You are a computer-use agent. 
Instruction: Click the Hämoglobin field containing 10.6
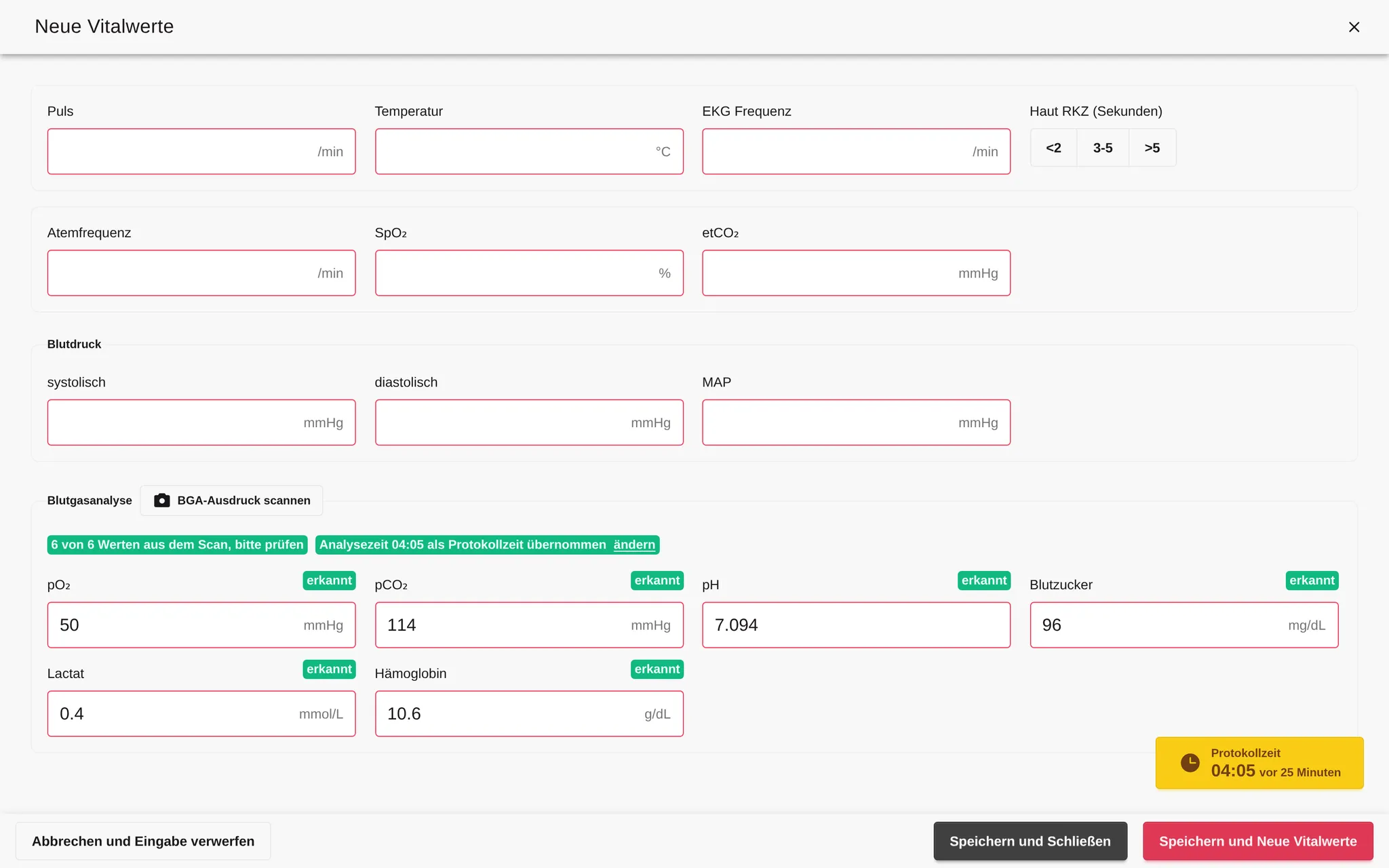pos(529,714)
